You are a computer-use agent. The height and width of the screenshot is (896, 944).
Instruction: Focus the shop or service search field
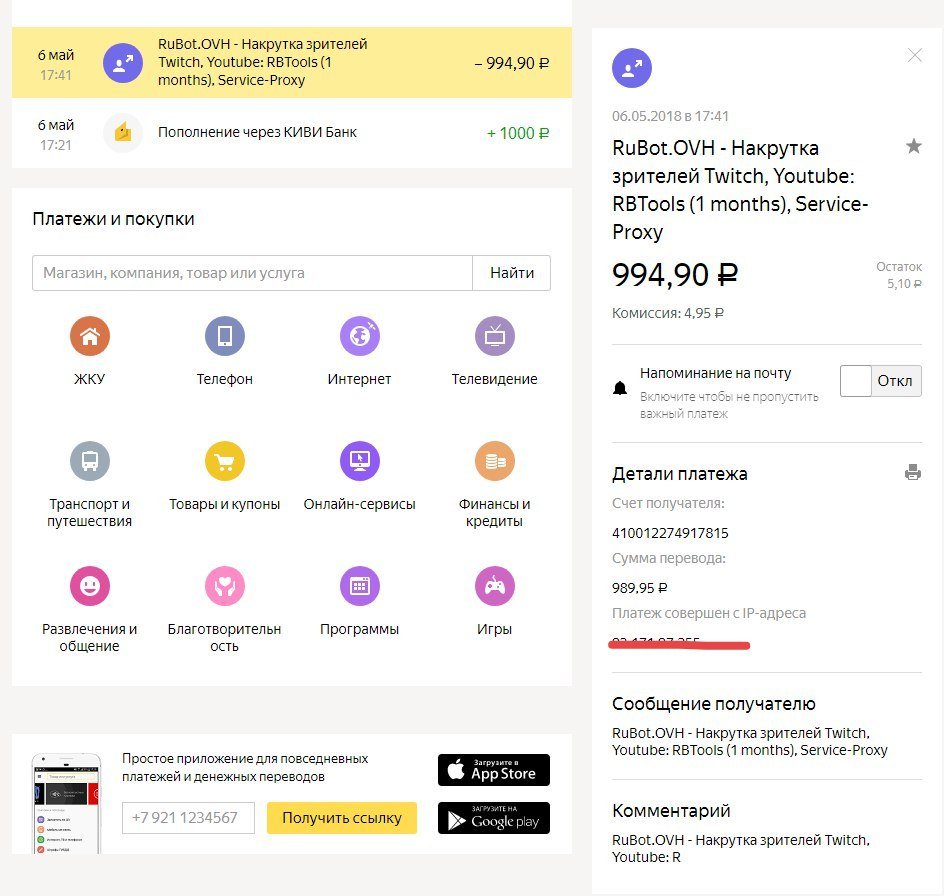tap(252, 273)
